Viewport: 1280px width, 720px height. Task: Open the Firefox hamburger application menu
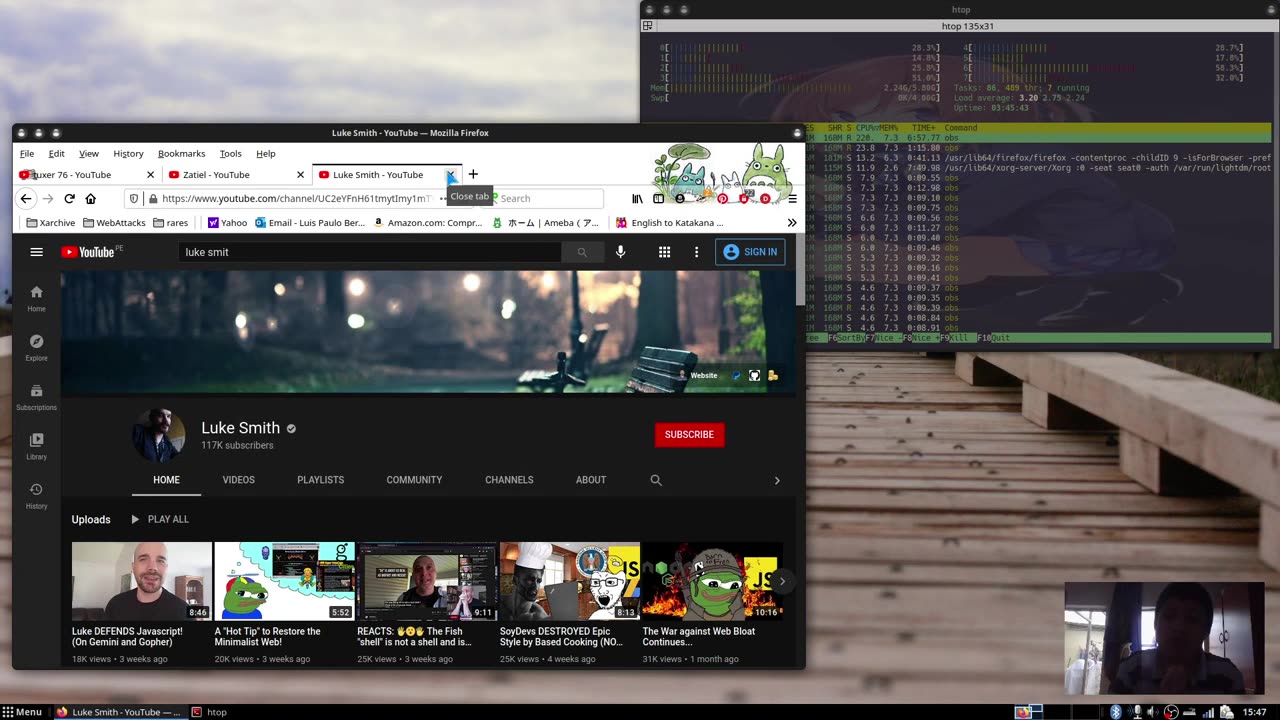tap(792, 198)
